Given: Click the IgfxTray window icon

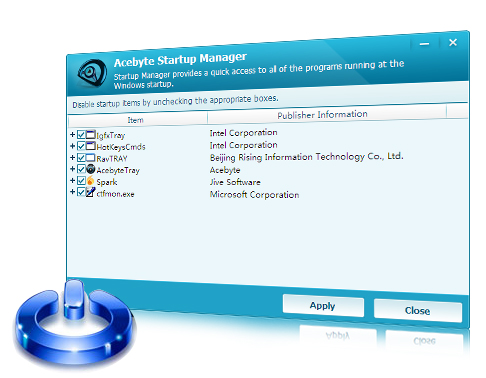Looking at the screenshot, I should click(x=91, y=134).
